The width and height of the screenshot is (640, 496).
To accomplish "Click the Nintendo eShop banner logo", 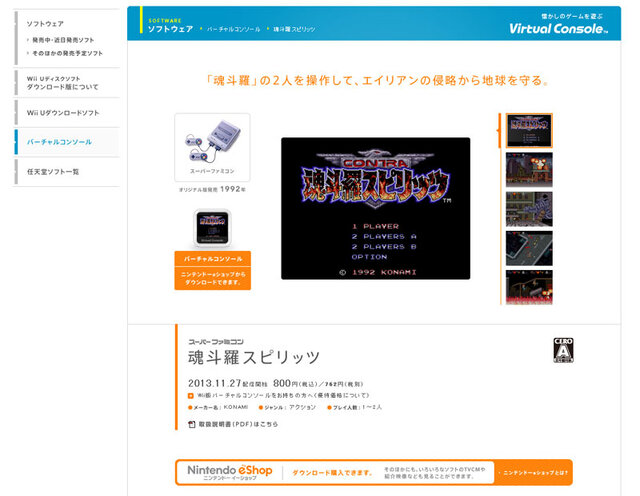I will point(230,472).
